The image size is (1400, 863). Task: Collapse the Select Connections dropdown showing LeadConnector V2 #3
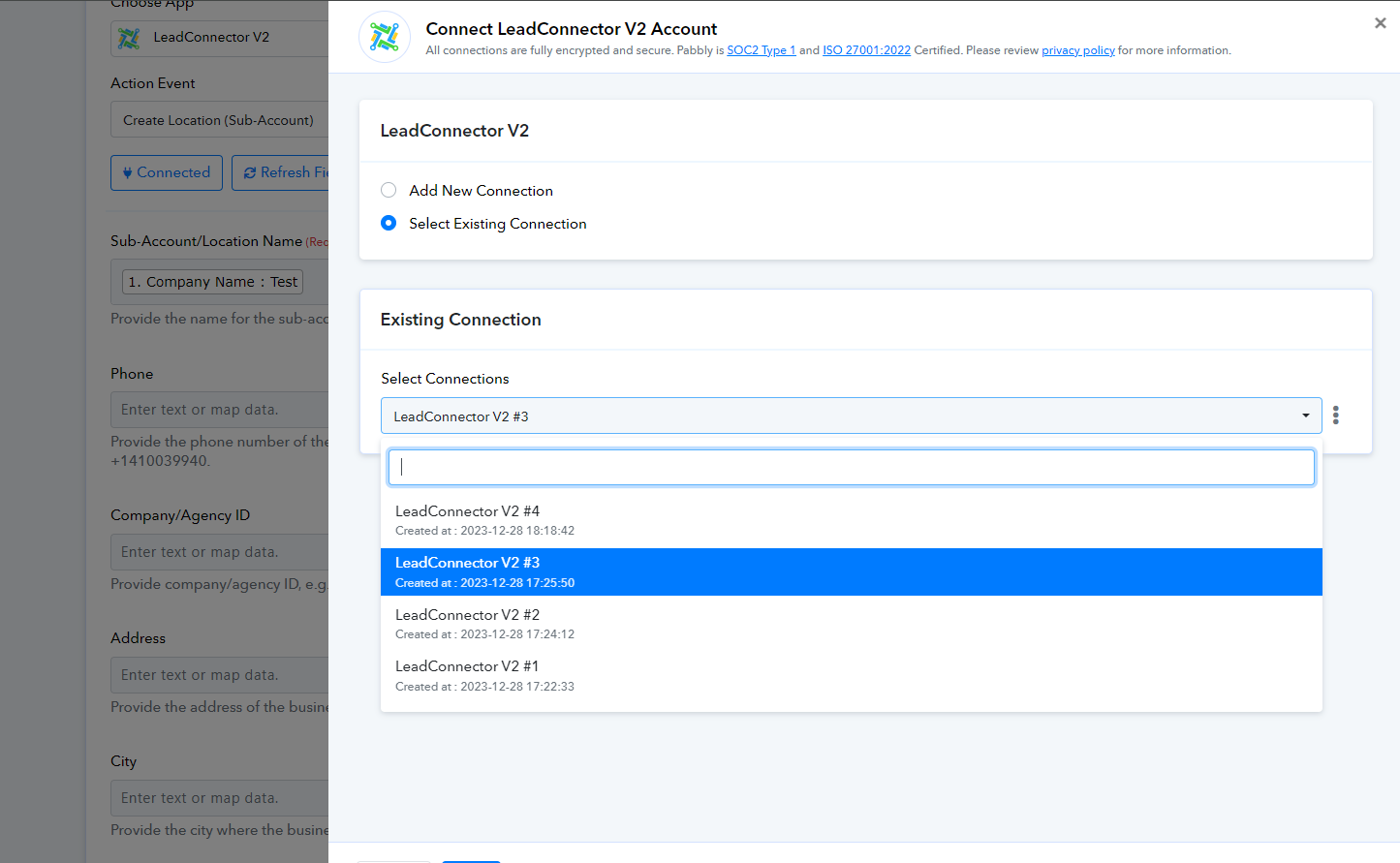[852, 416]
